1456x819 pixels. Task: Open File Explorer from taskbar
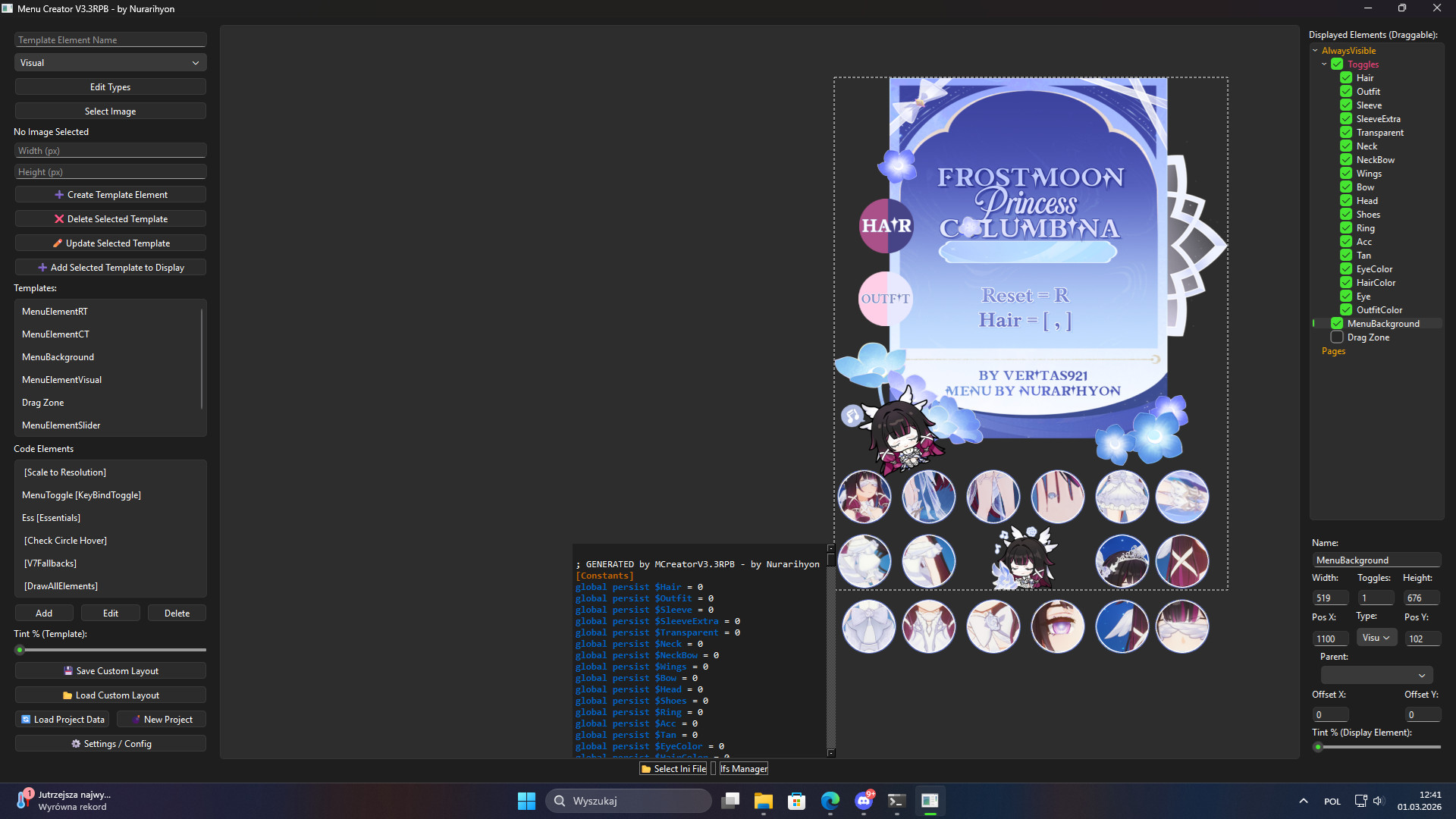[x=763, y=801]
